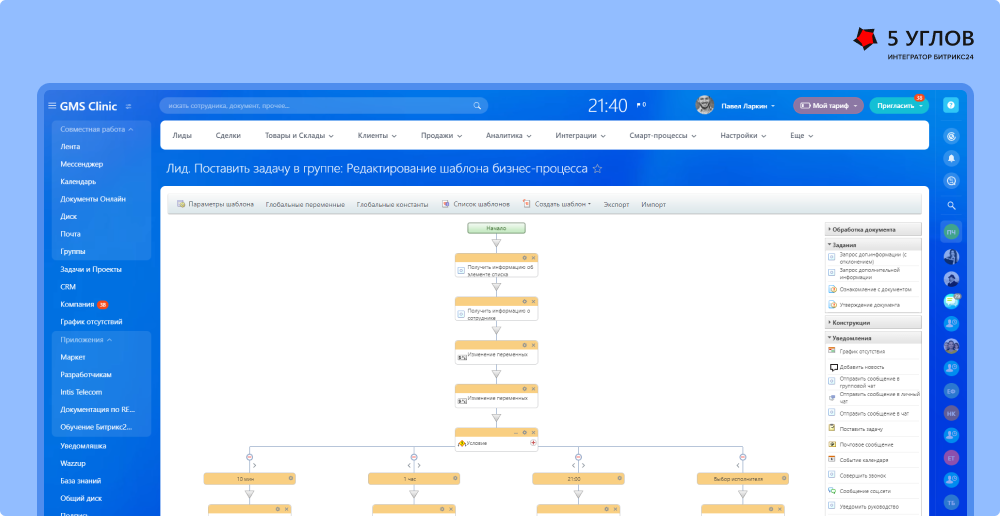
Task: Click the Поставить задачу activity icon
Action: click(832, 428)
